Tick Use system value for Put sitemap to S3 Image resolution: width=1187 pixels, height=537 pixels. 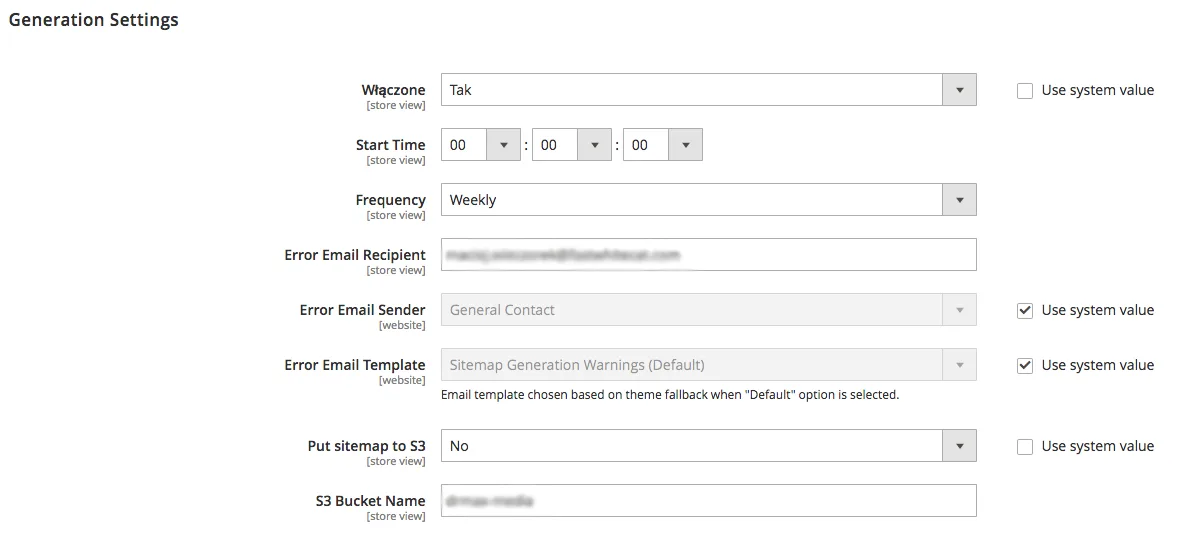(1025, 447)
